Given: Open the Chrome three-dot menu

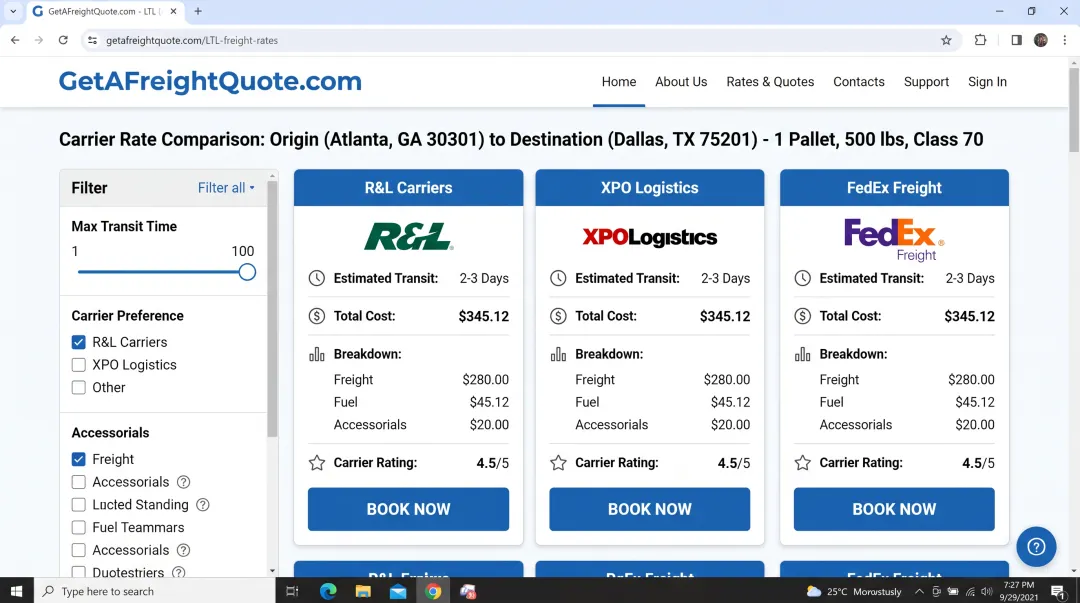Looking at the screenshot, I should pyautogui.click(x=1065, y=40).
